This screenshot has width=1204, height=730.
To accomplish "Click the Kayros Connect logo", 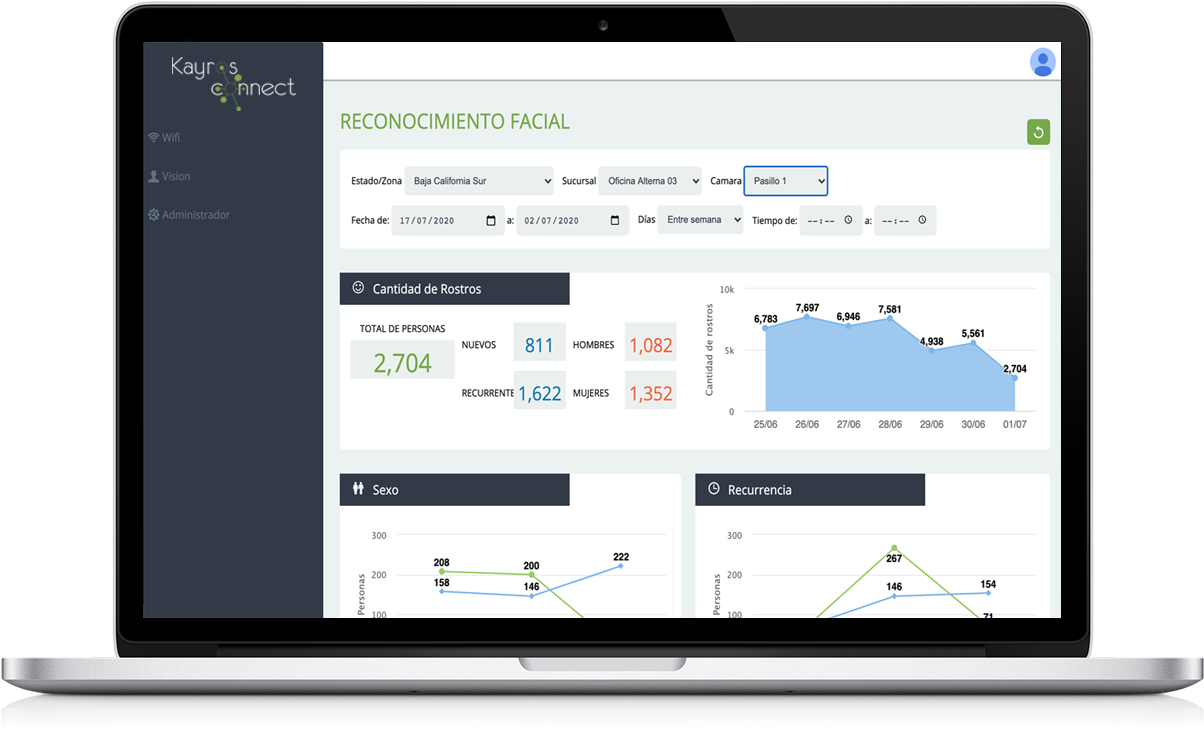I will pyautogui.click(x=233, y=80).
